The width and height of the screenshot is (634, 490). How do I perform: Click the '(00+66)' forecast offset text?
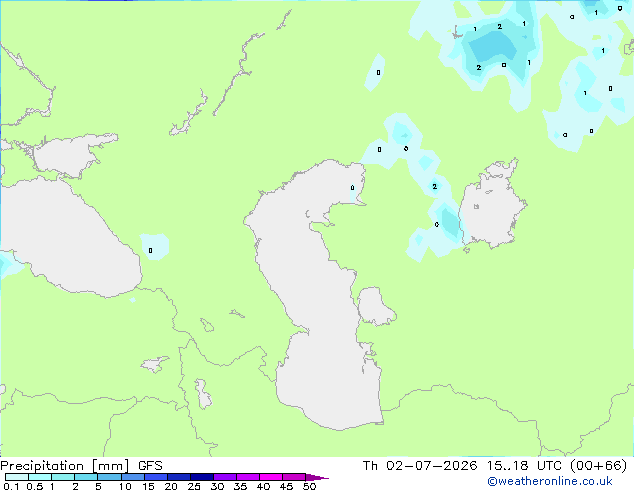tap(598, 466)
